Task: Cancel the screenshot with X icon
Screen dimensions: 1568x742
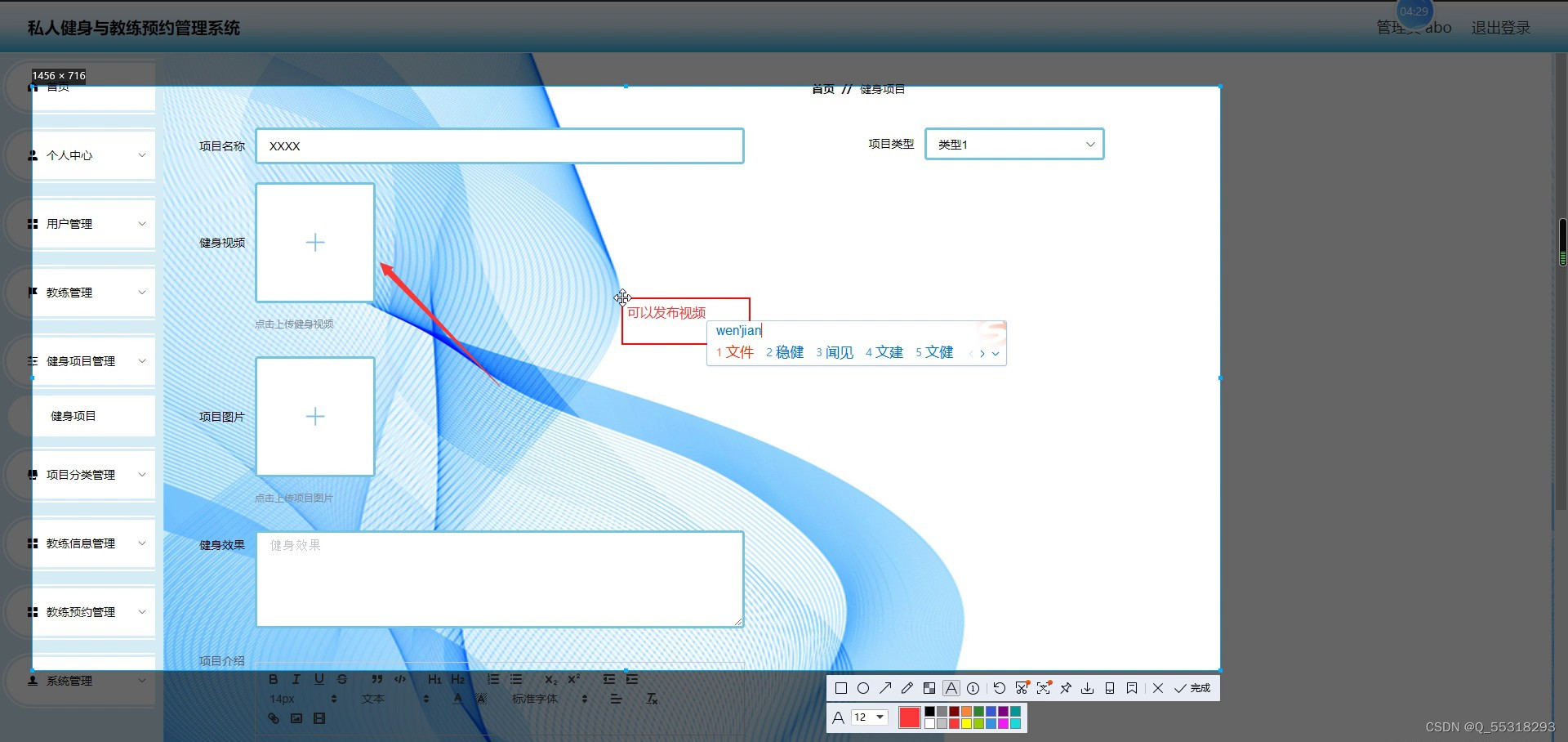Action: [1158, 688]
